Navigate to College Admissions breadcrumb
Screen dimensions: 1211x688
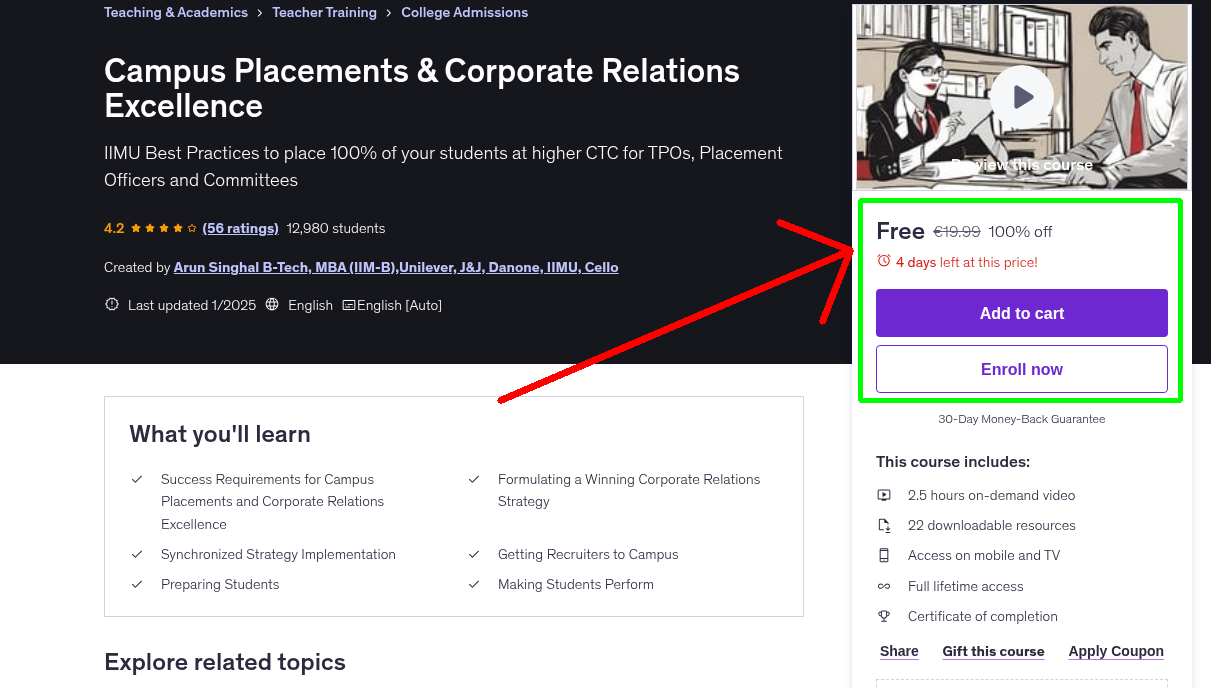(x=464, y=11)
